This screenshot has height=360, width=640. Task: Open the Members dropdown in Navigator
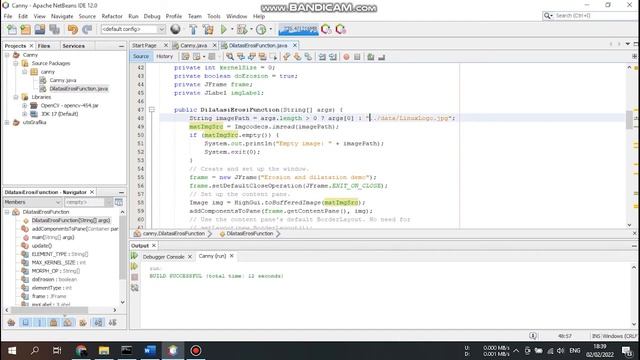32,202
